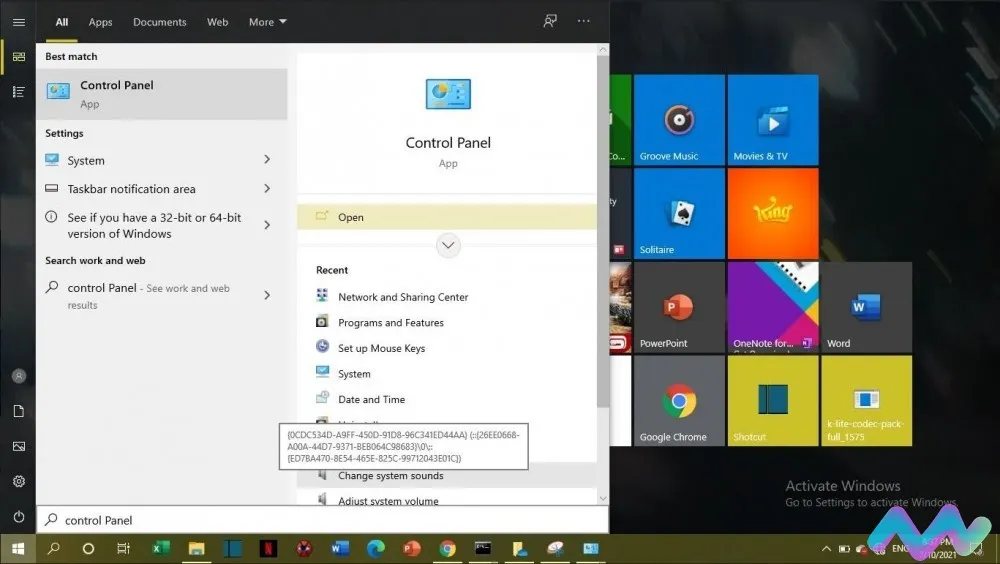Image resolution: width=1000 pixels, height=564 pixels.
Task: Show all apps list in Start rail
Action: pyautogui.click(x=18, y=92)
